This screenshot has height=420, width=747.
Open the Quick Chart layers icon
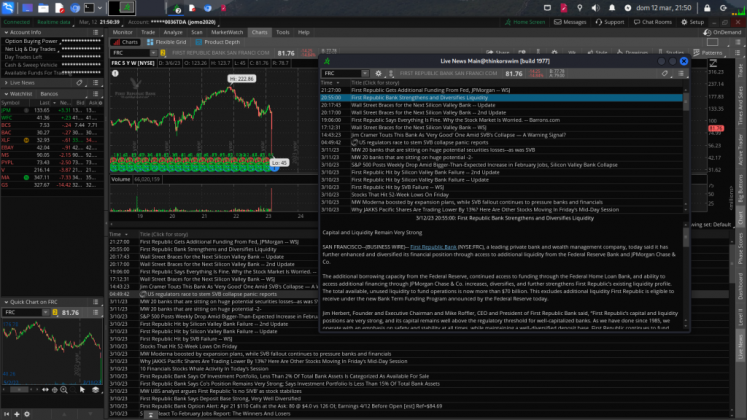(x=95, y=390)
